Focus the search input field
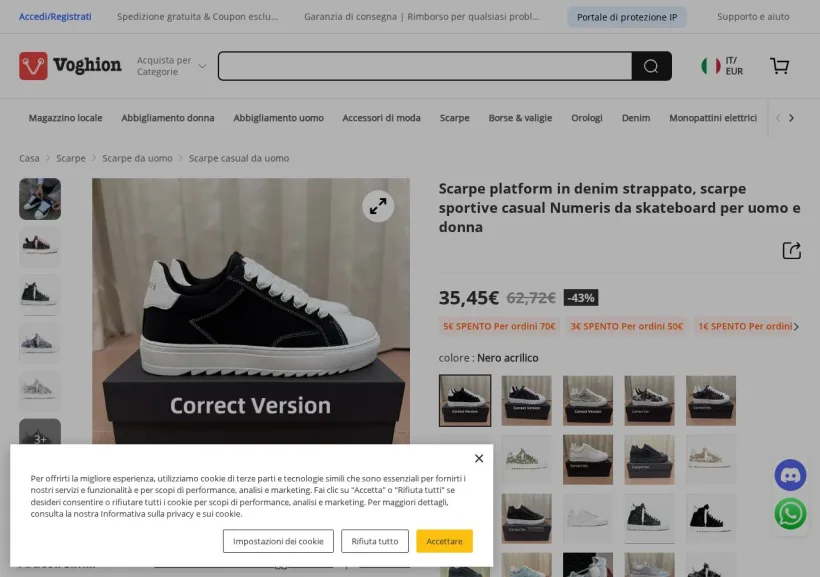This screenshot has width=820, height=577. click(425, 66)
